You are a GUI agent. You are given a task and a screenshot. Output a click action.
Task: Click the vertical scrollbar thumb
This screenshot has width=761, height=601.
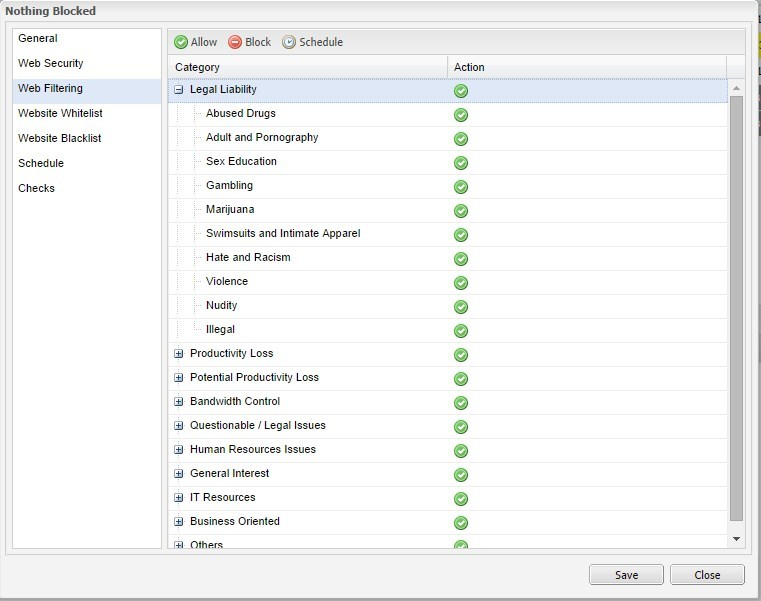coord(736,308)
